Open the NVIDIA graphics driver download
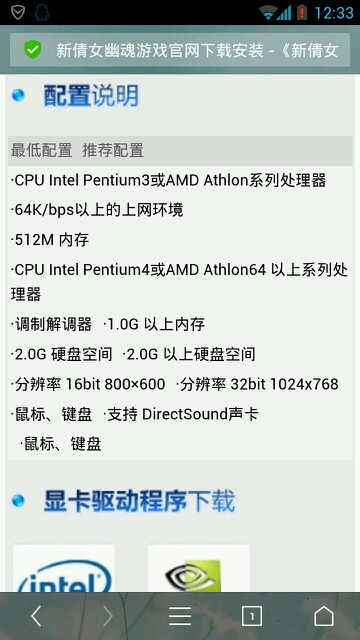 pos(198,568)
